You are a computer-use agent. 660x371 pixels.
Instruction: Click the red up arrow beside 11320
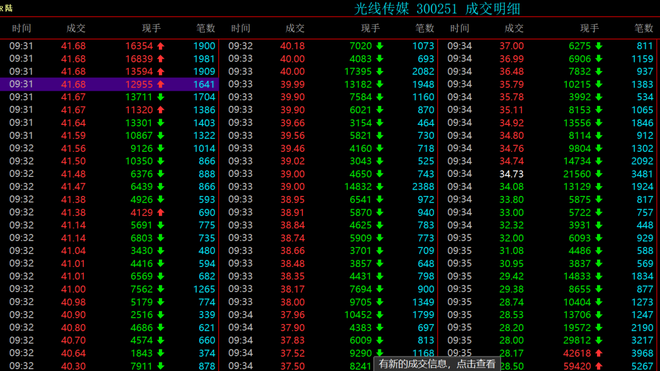click(160, 110)
